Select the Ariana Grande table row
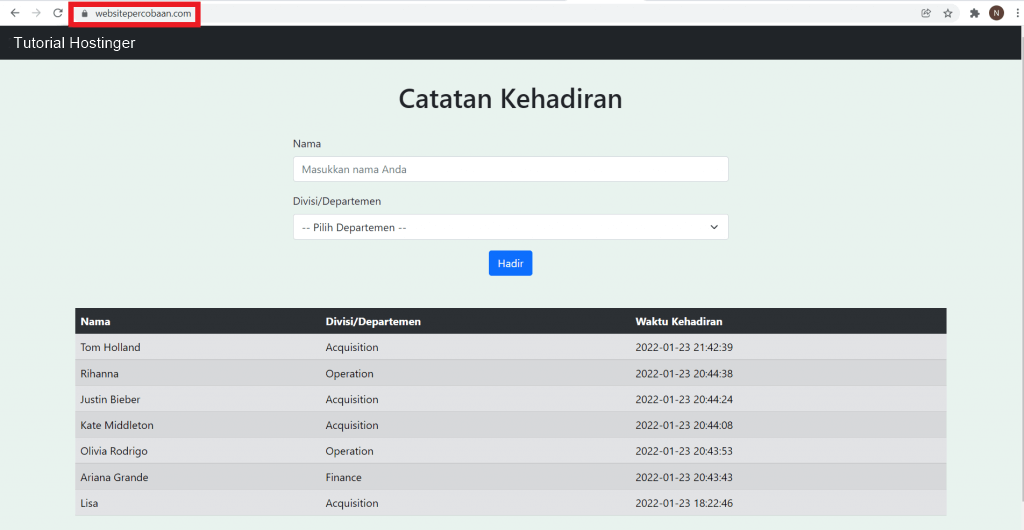Screen dimensions: 1024x530 (x=510, y=477)
